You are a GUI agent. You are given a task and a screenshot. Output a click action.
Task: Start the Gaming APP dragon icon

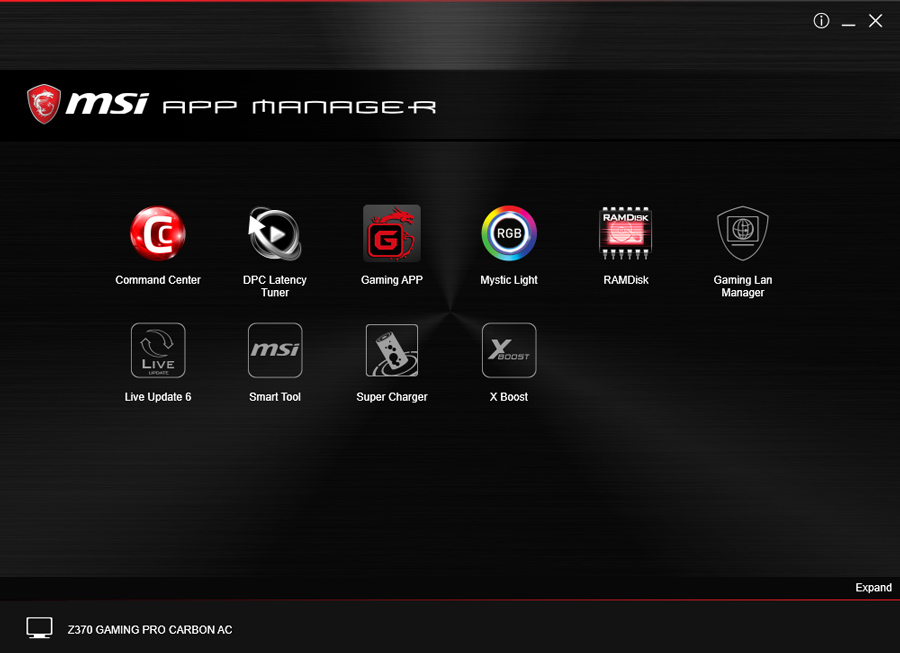point(392,233)
